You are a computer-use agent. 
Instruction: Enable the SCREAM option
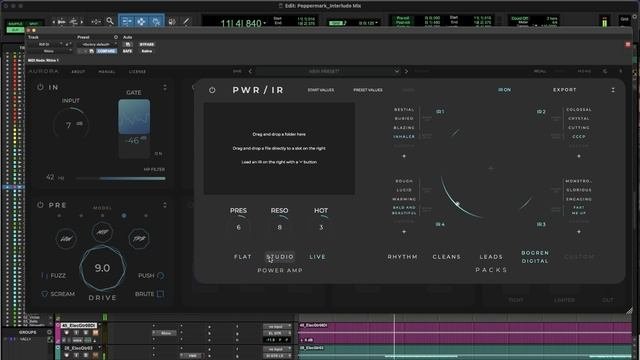click(x=58, y=293)
